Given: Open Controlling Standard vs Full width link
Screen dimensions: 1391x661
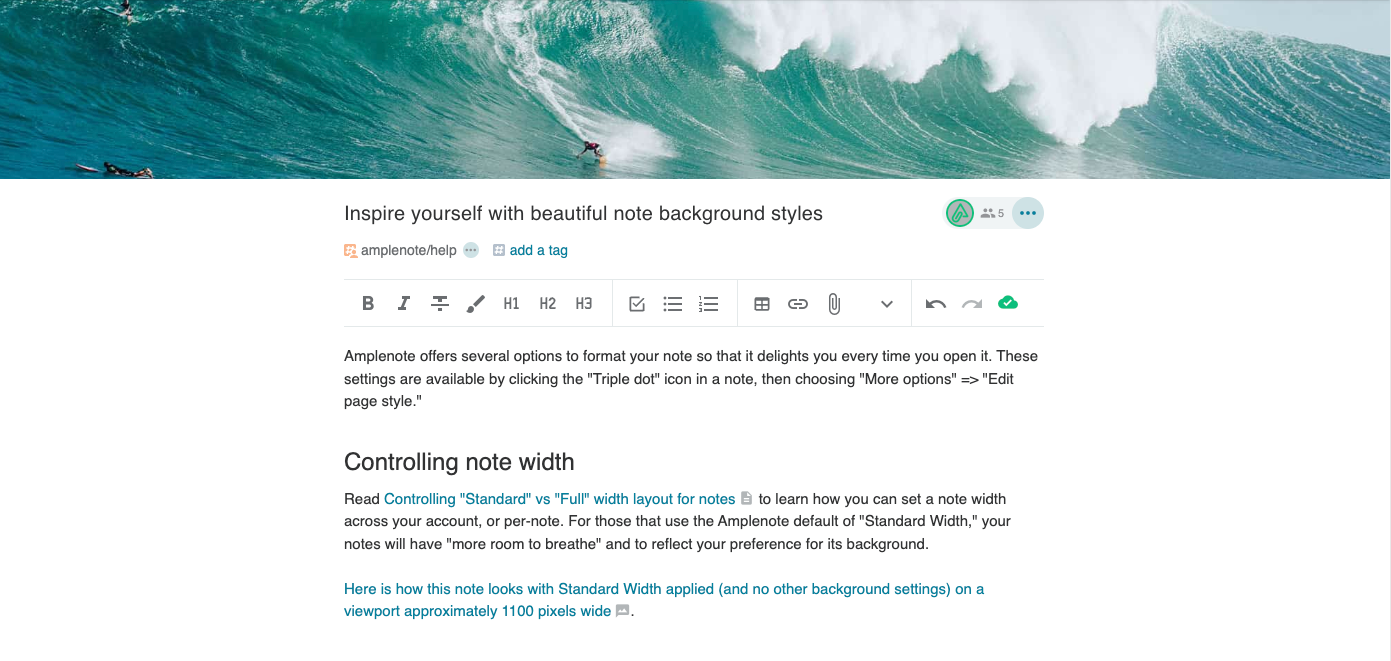Looking at the screenshot, I should [559, 498].
